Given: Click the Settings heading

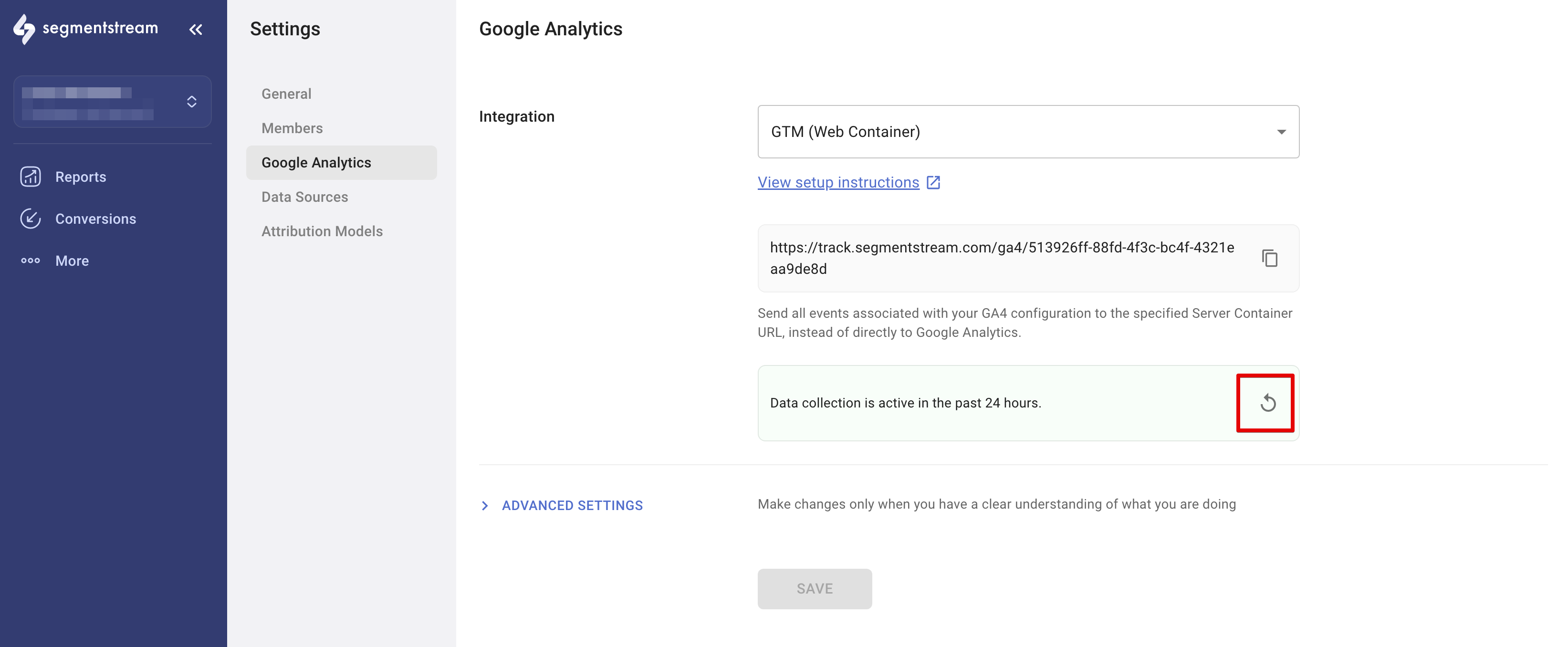Looking at the screenshot, I should (x=285, y=29).
